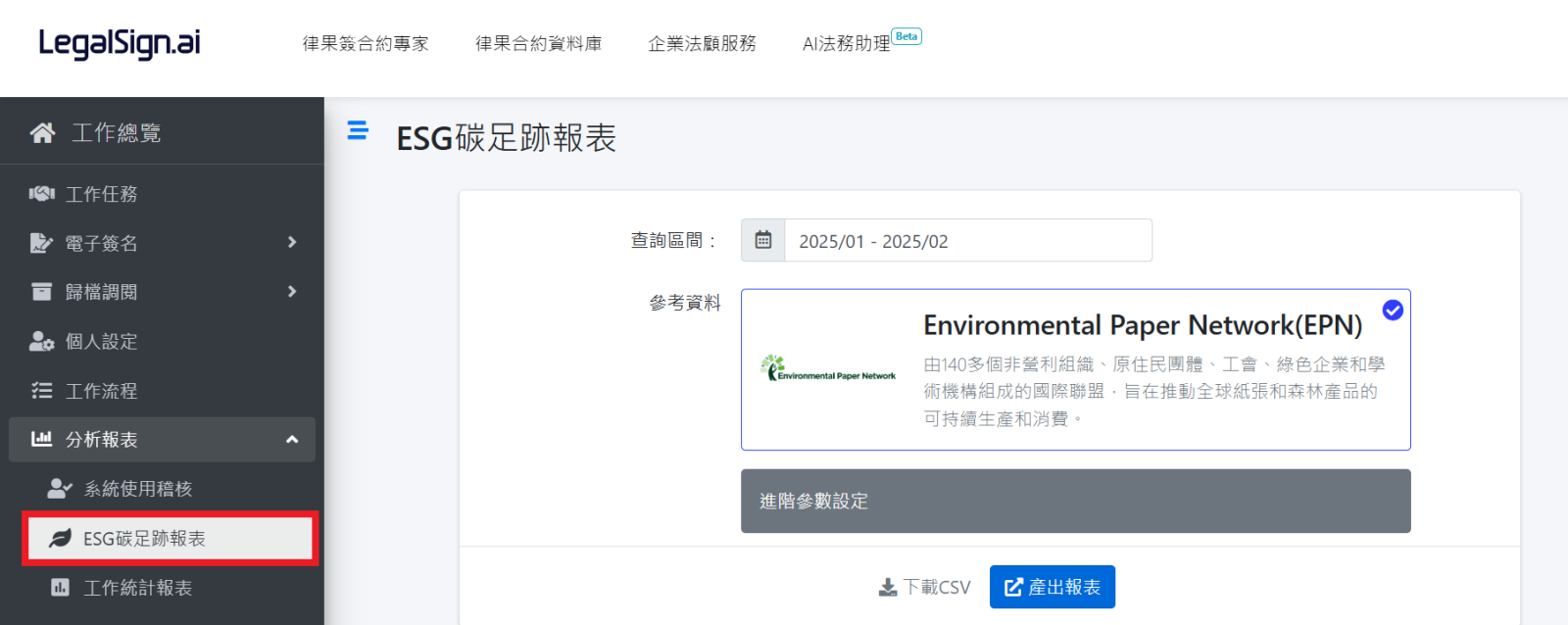Image resolution: width=1568 pixels, height=625 pixels.
Task: Click the EPN description paragraph
Action: click(1153, 392)
